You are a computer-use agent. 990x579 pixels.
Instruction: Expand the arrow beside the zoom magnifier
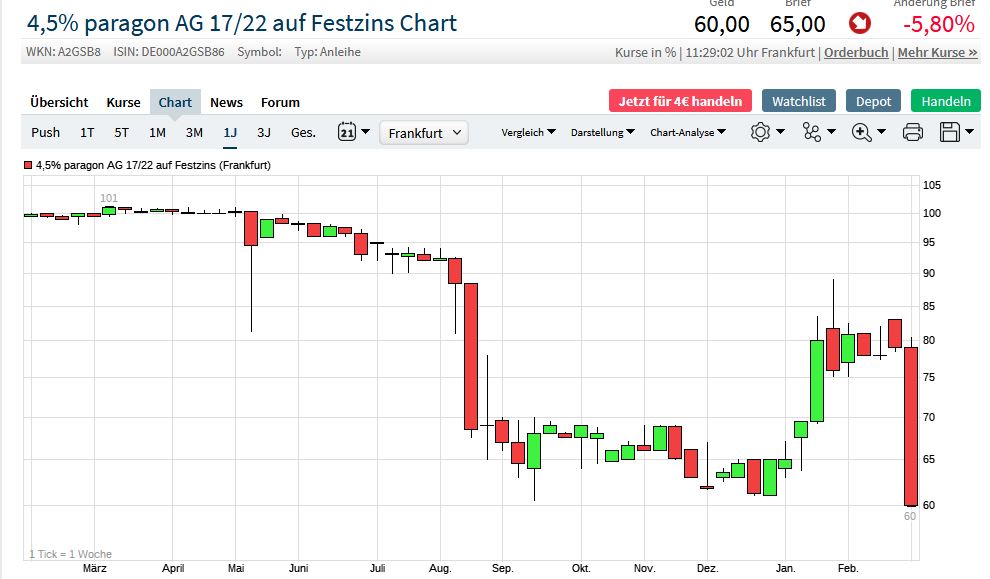(x=881, y=132)
